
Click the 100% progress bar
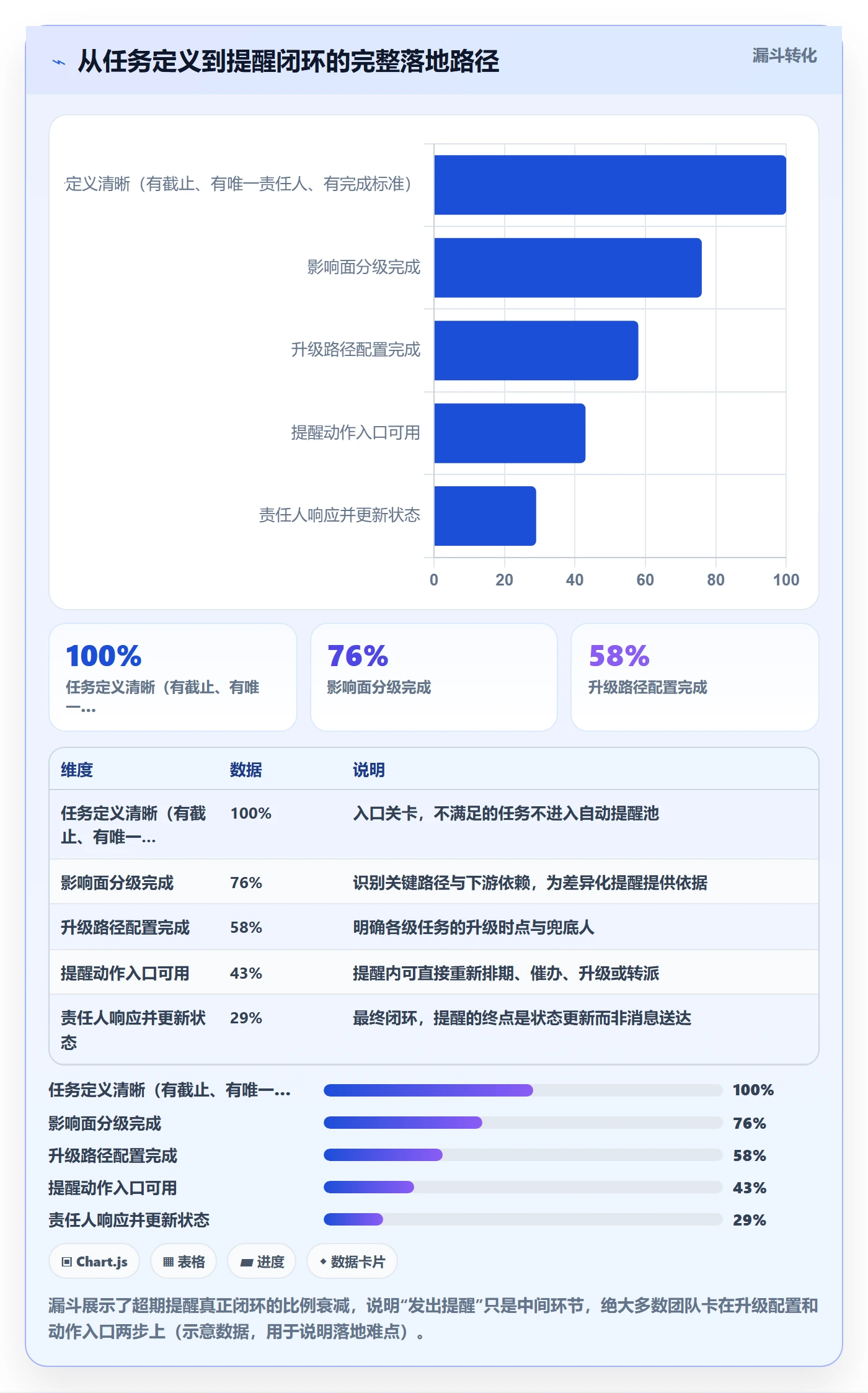[523, 1090]
